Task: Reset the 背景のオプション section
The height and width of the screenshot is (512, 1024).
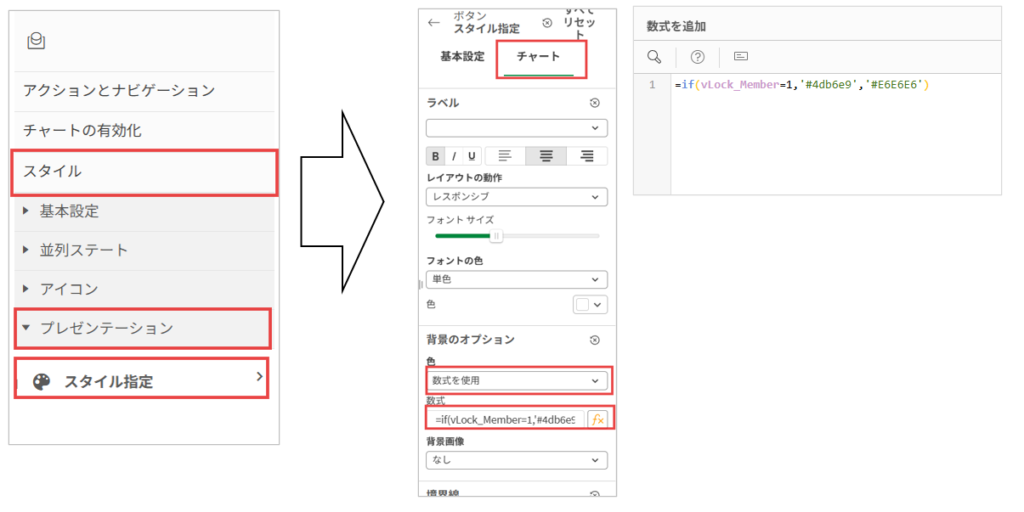Action: [595, 341]
